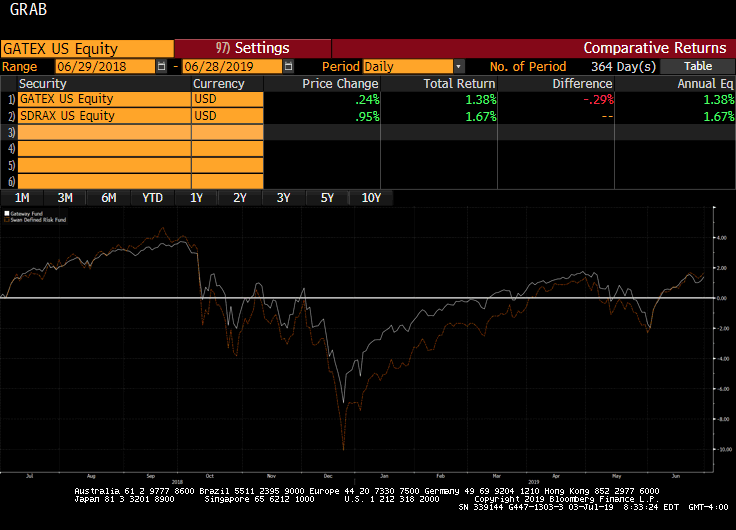Click GATEX price change value .24%
736x530 pixels.
(367, 100)
